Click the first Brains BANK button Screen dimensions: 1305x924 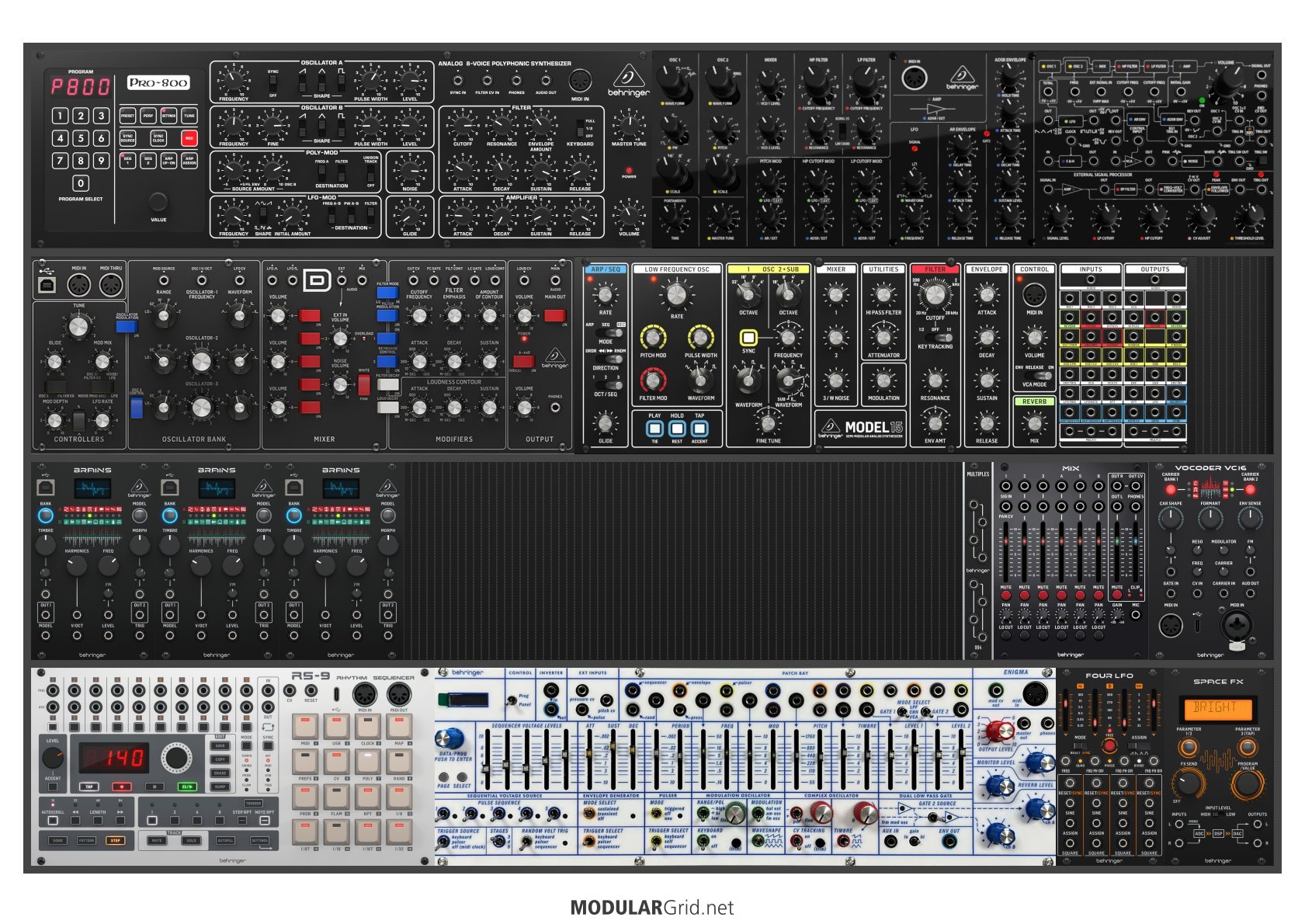[x=46, y=516]
